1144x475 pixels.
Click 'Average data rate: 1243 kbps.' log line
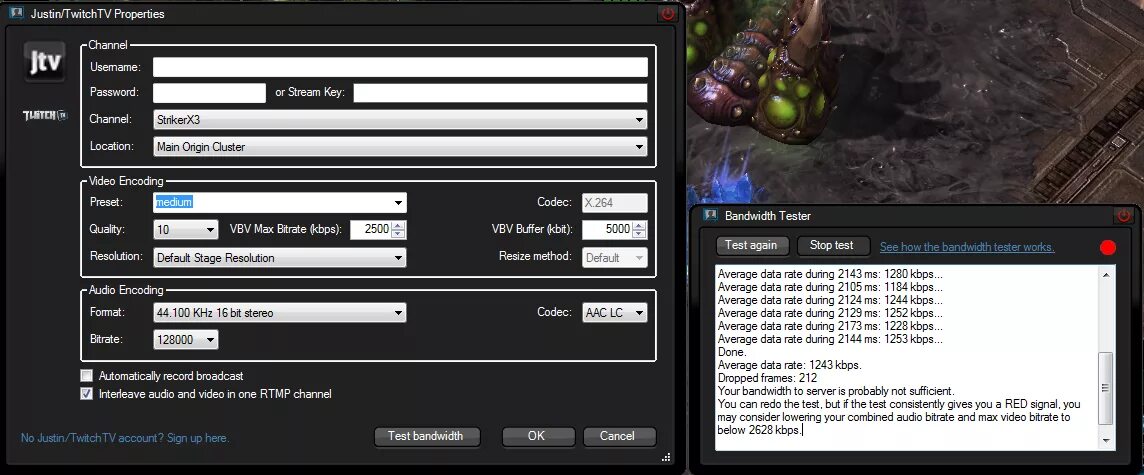pyautogui.click(x=790, y=365)
